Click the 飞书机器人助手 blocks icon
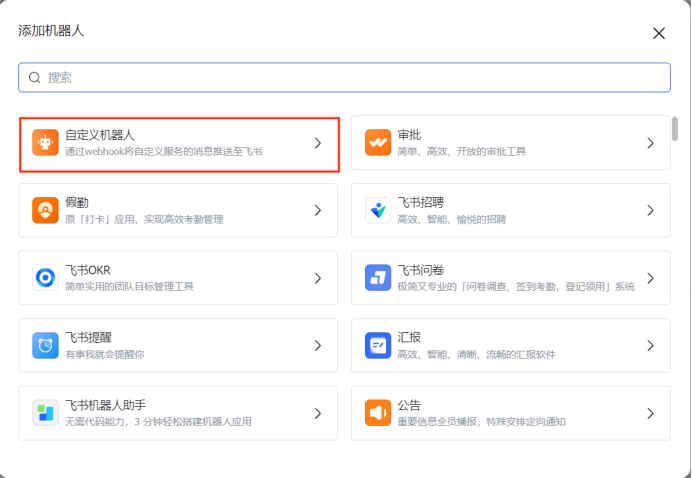This screenshot has height=478, width=692. [45, 413]
